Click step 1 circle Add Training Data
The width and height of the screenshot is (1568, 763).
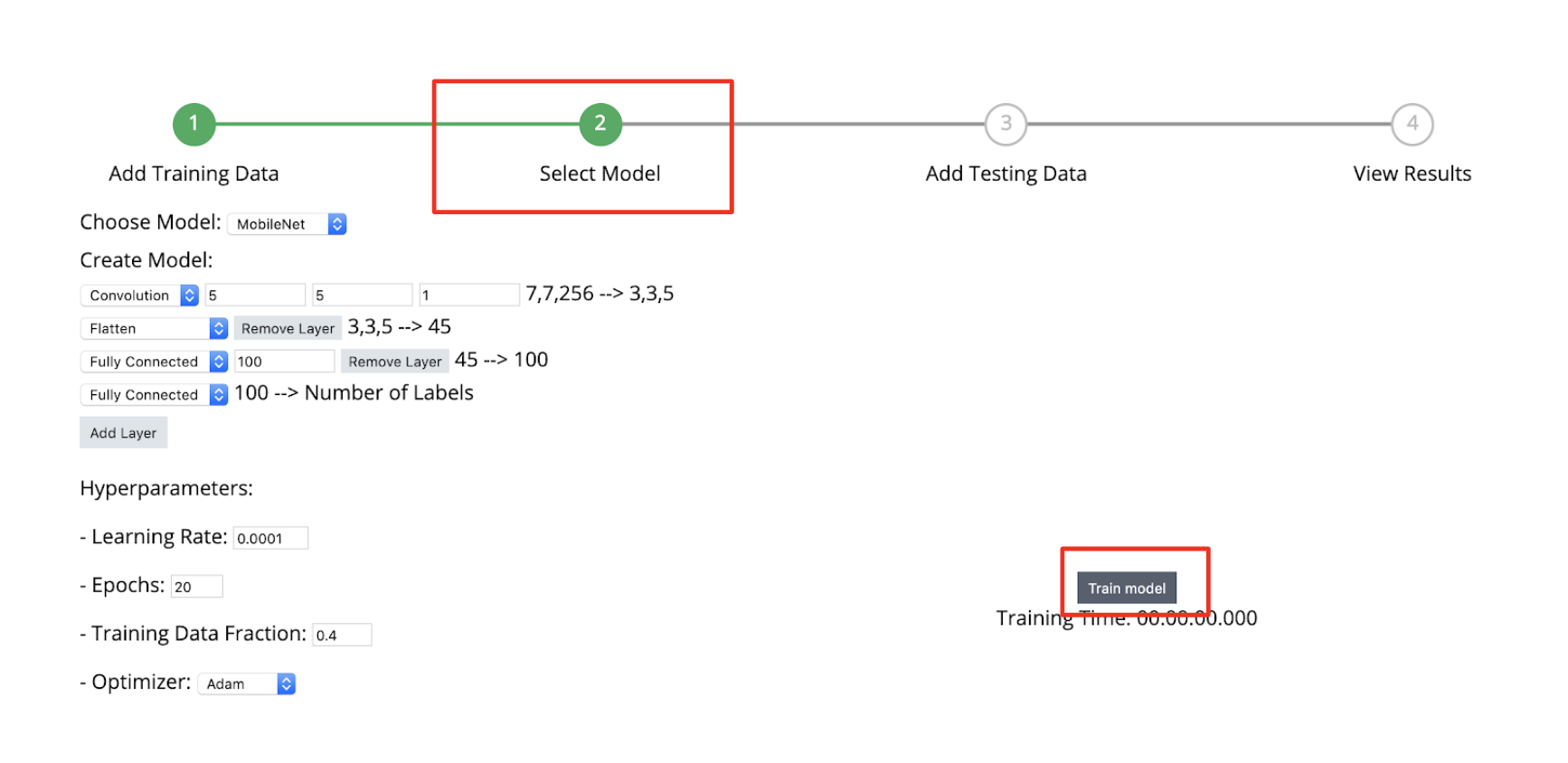pyautogui.click(x=194, y=124)
